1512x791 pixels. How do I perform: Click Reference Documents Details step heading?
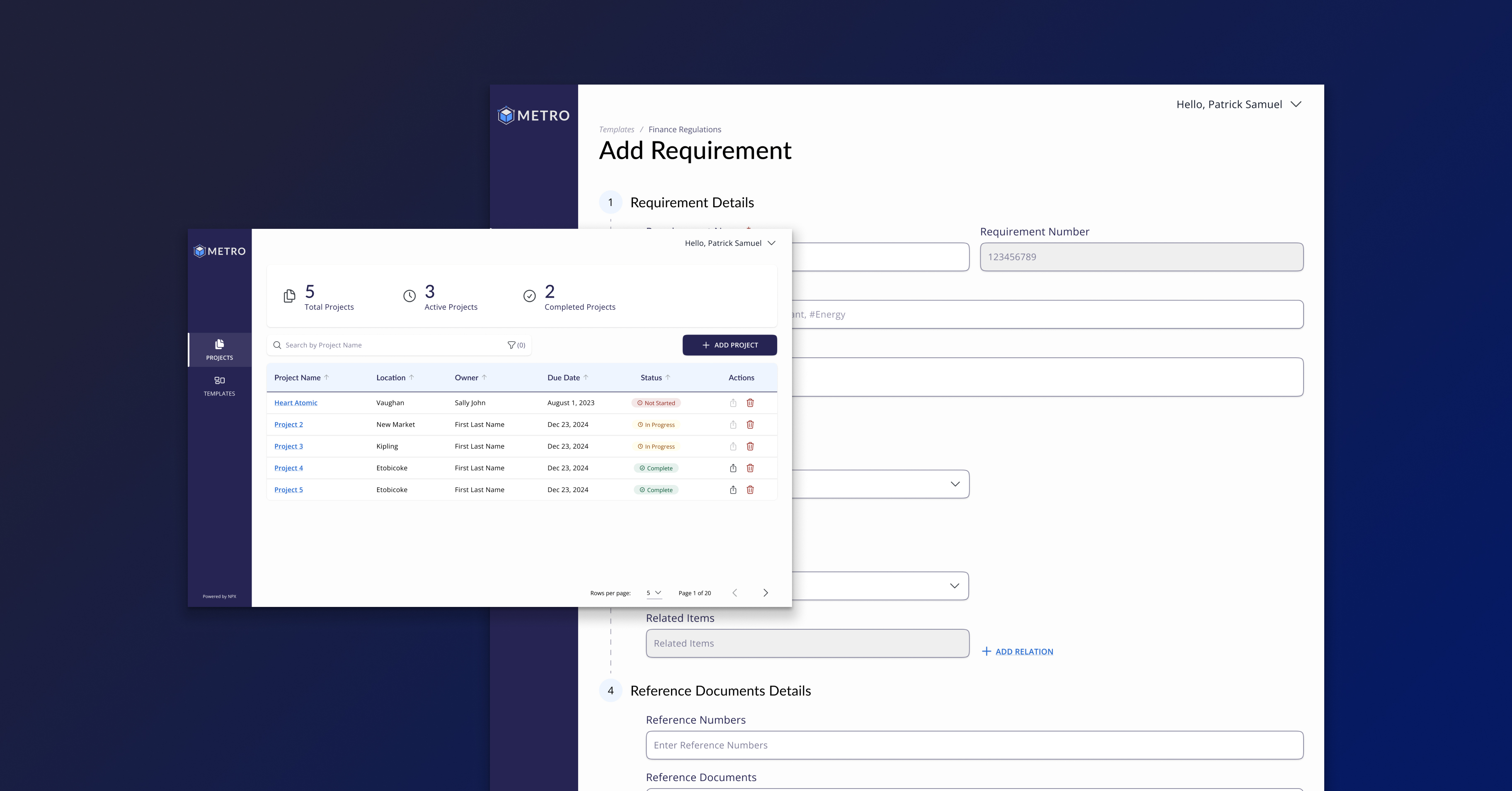(721, 691)
